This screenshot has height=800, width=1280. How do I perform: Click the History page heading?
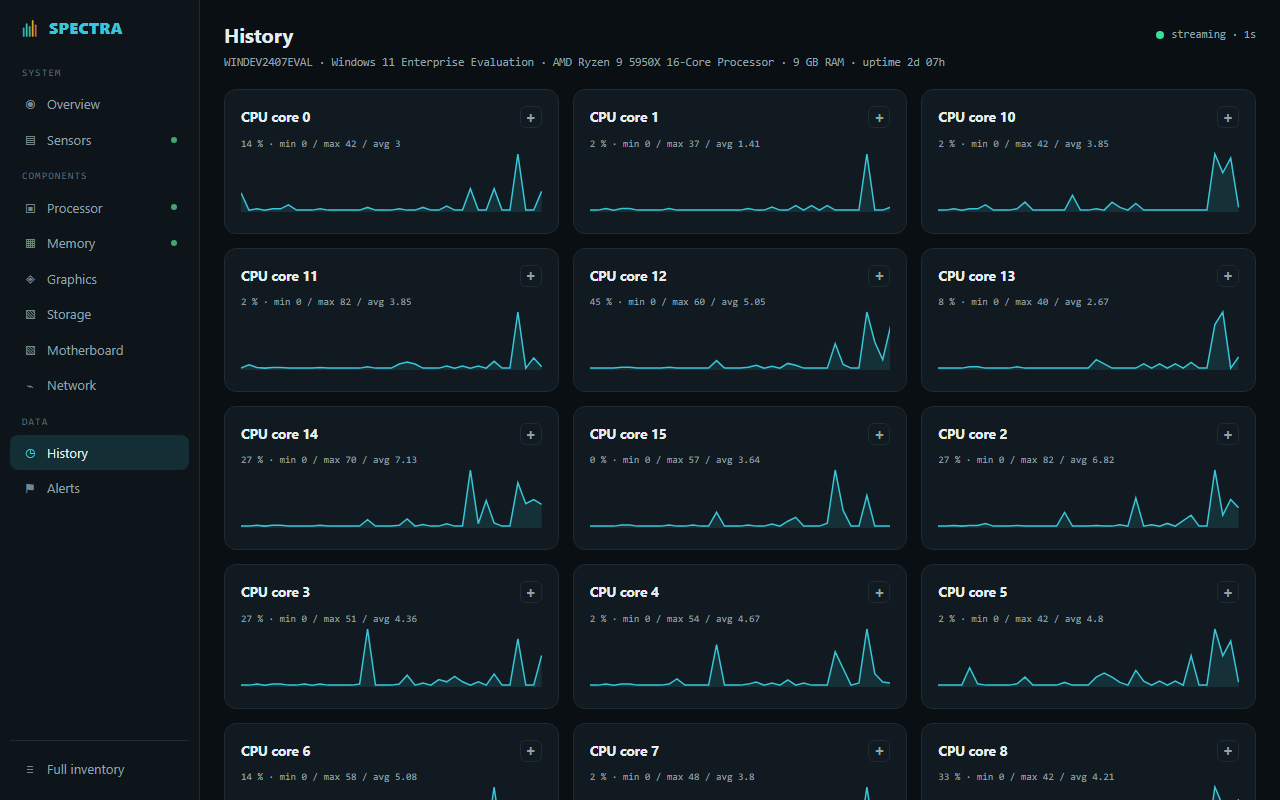tap(259, 36)
